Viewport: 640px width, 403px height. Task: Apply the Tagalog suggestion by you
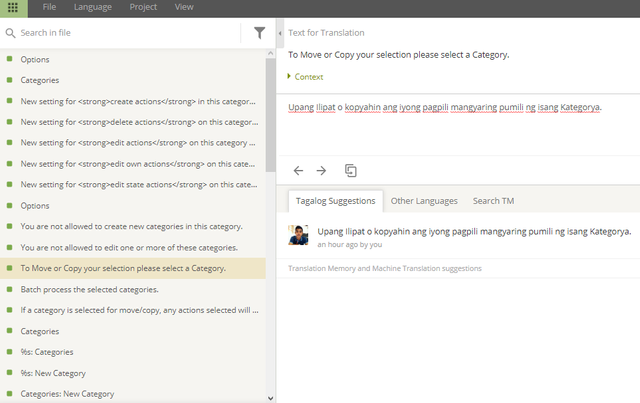click(x=474, y=231)
